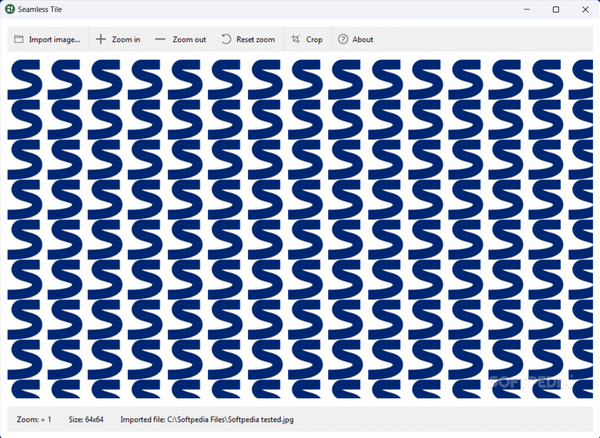The width and height of the screenshot is (600, 438).
Task: Close the Seamless Tile window
Action: (585, 9)
